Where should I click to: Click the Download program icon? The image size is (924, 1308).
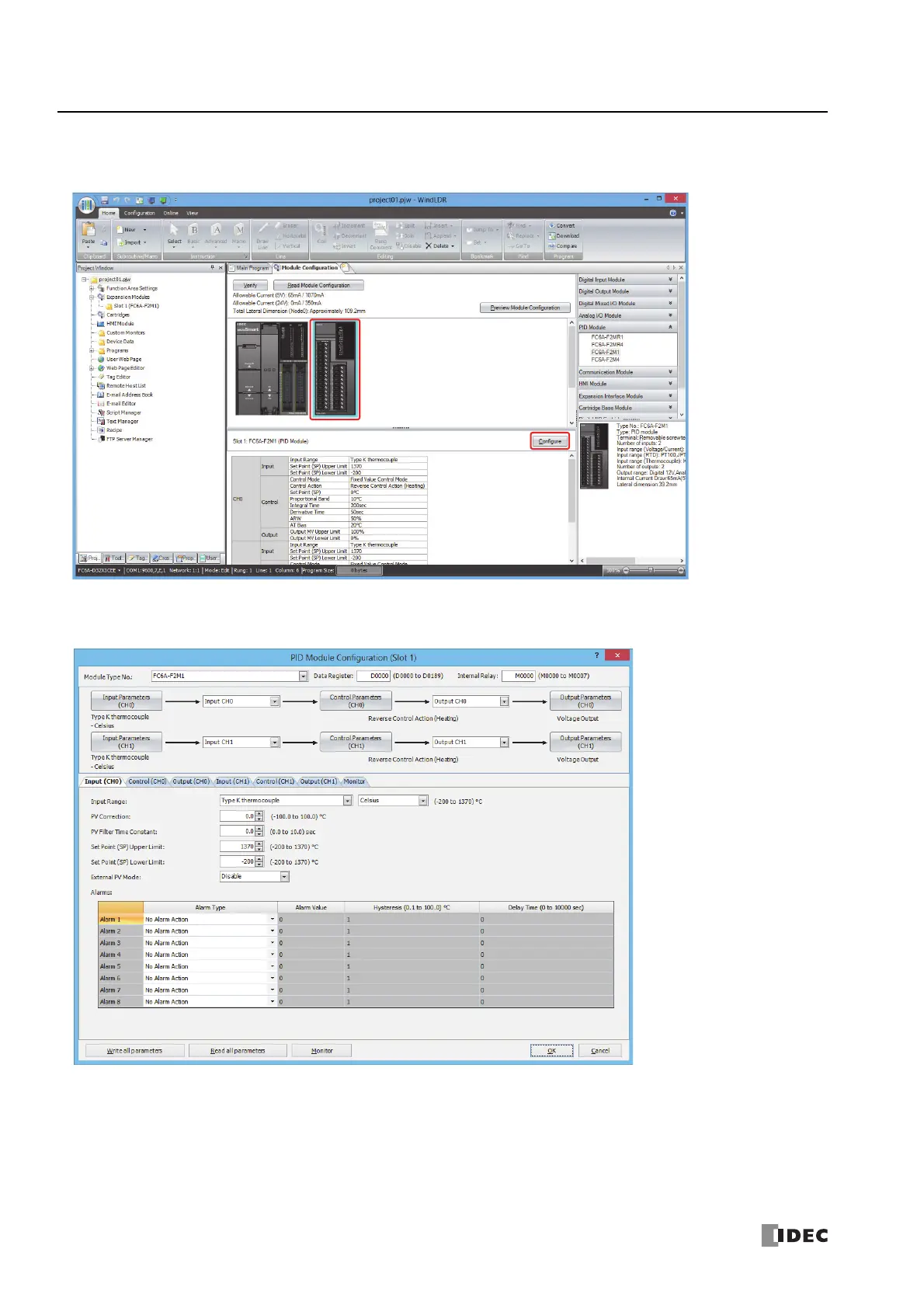[x=551, y=236]
